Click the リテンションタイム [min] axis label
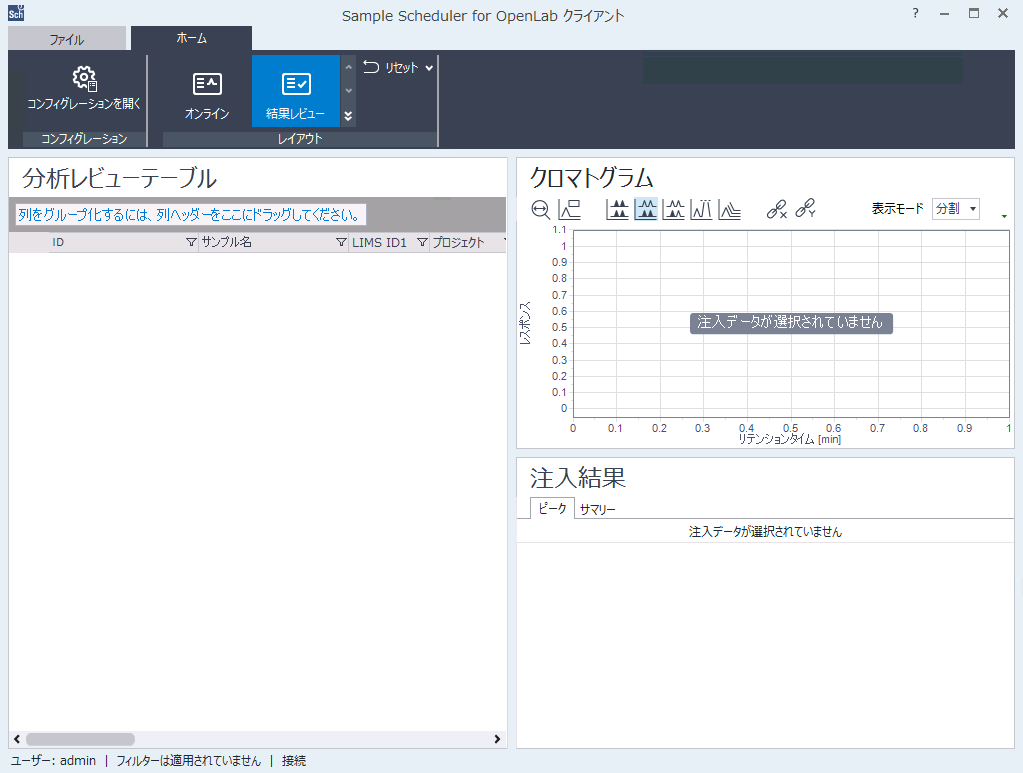The image size is (1023, 773). (x=789, y=440)
